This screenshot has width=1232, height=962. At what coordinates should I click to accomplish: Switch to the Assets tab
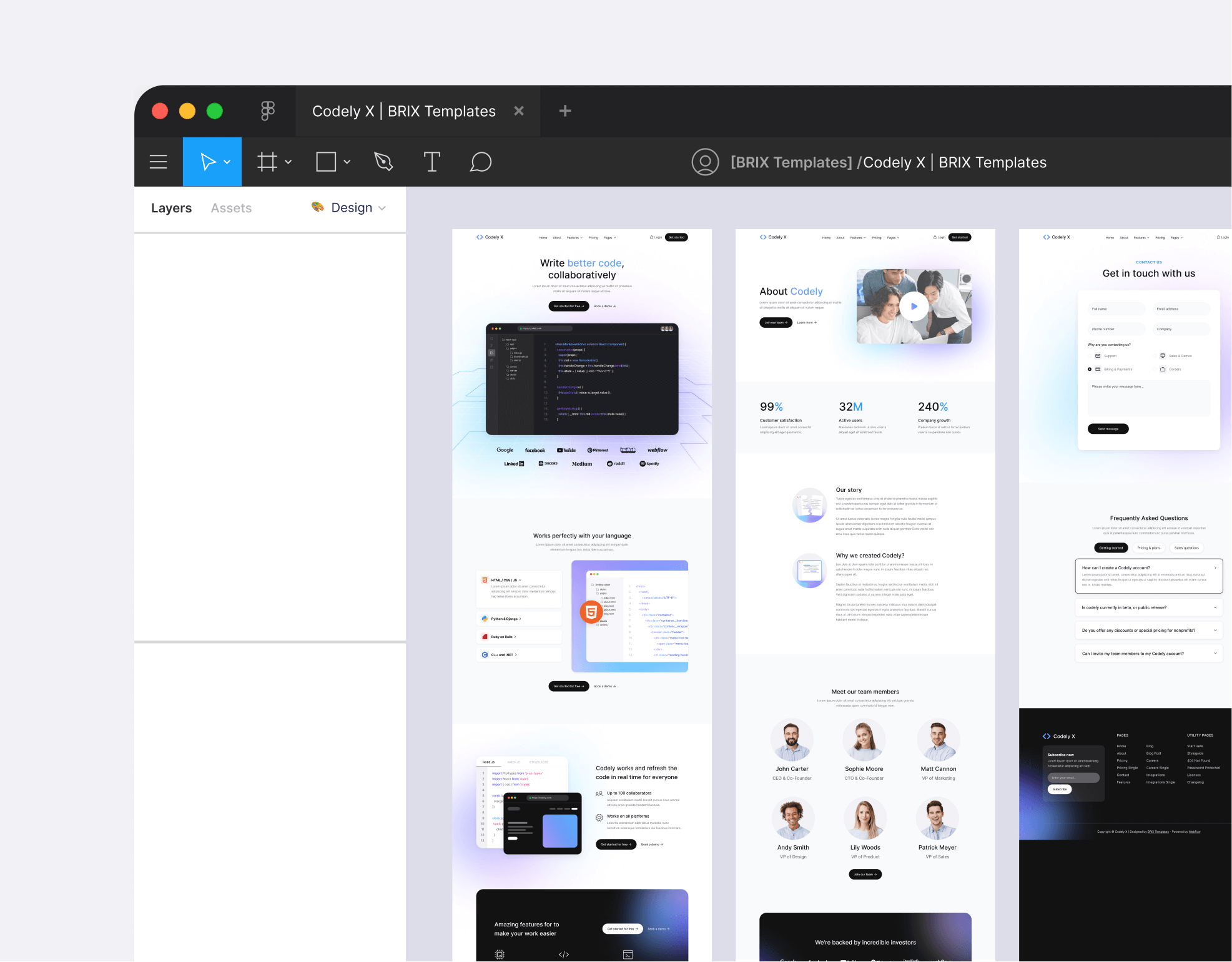point(231,208)
